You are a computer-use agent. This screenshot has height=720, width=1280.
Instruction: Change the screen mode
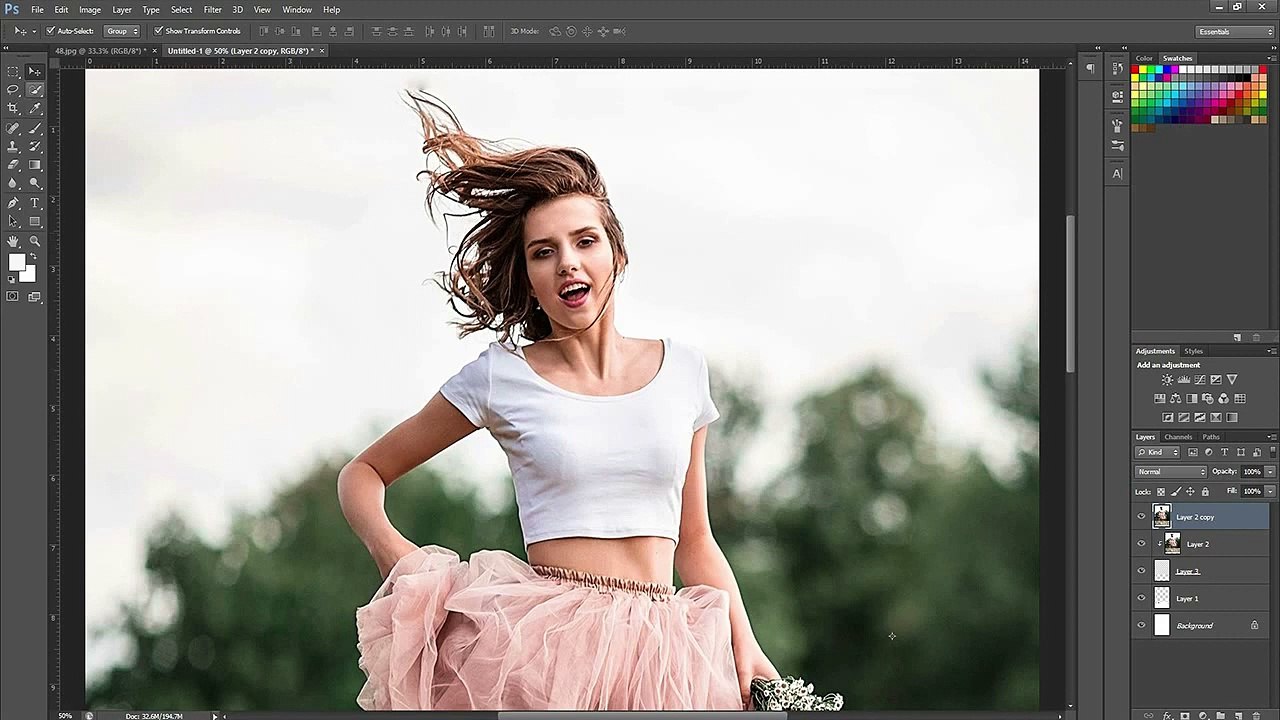coord(35,296)
